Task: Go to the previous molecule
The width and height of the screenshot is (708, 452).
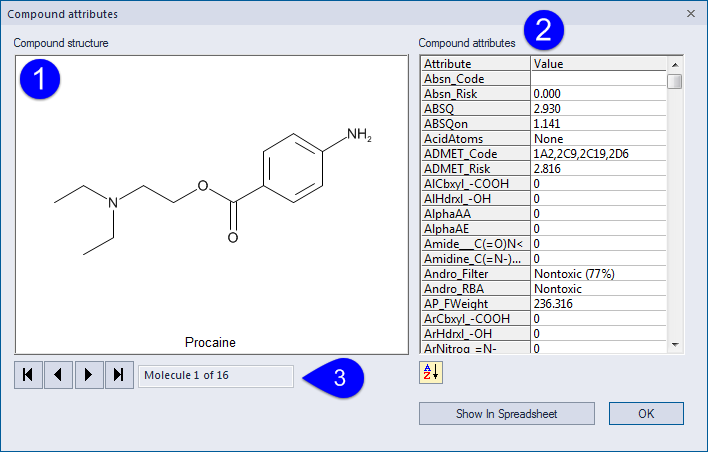Action: tap(58, 375)
